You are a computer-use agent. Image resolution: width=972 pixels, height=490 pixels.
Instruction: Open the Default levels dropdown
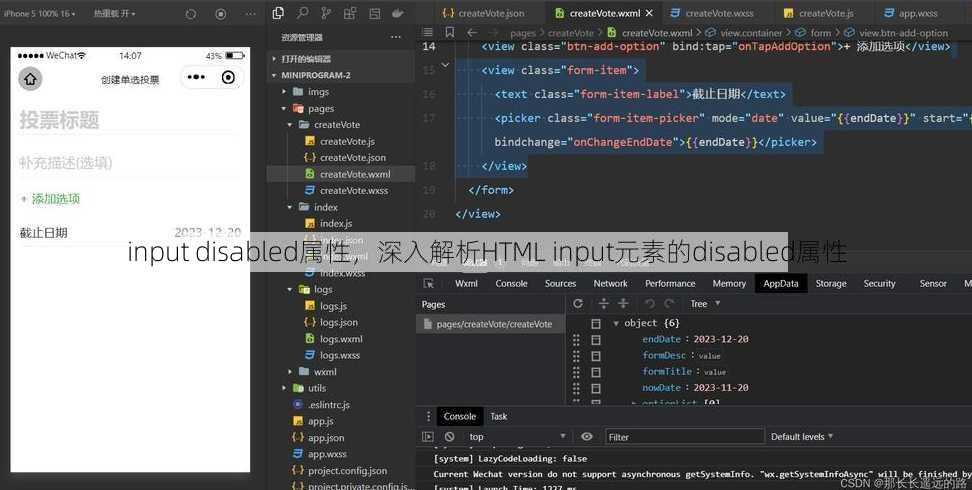802,437
